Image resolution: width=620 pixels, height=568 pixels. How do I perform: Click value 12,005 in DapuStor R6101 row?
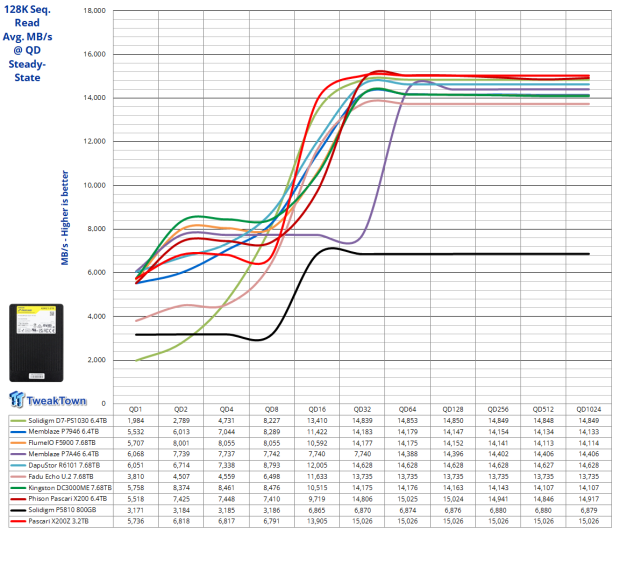pyautogui.click(x=317, y=466)
